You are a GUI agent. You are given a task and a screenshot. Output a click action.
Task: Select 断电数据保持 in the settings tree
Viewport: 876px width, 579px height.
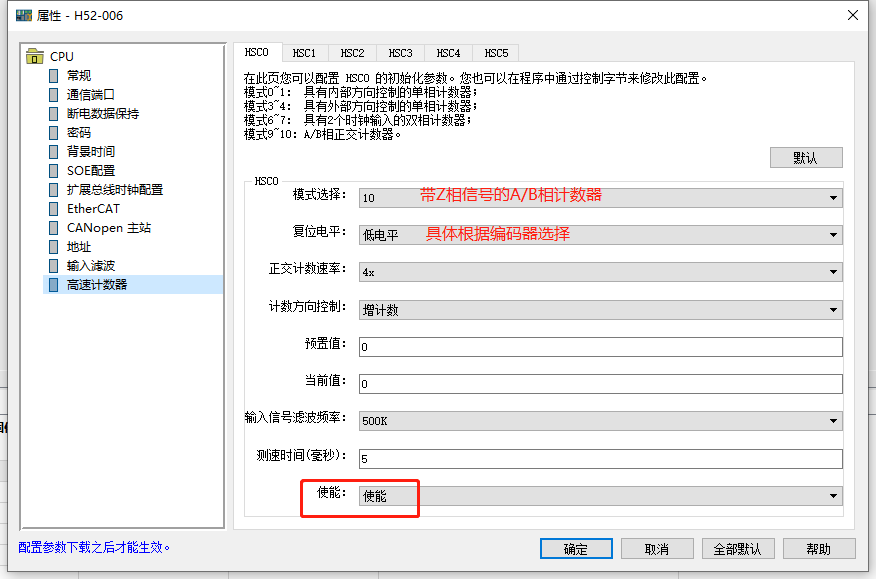103,113
